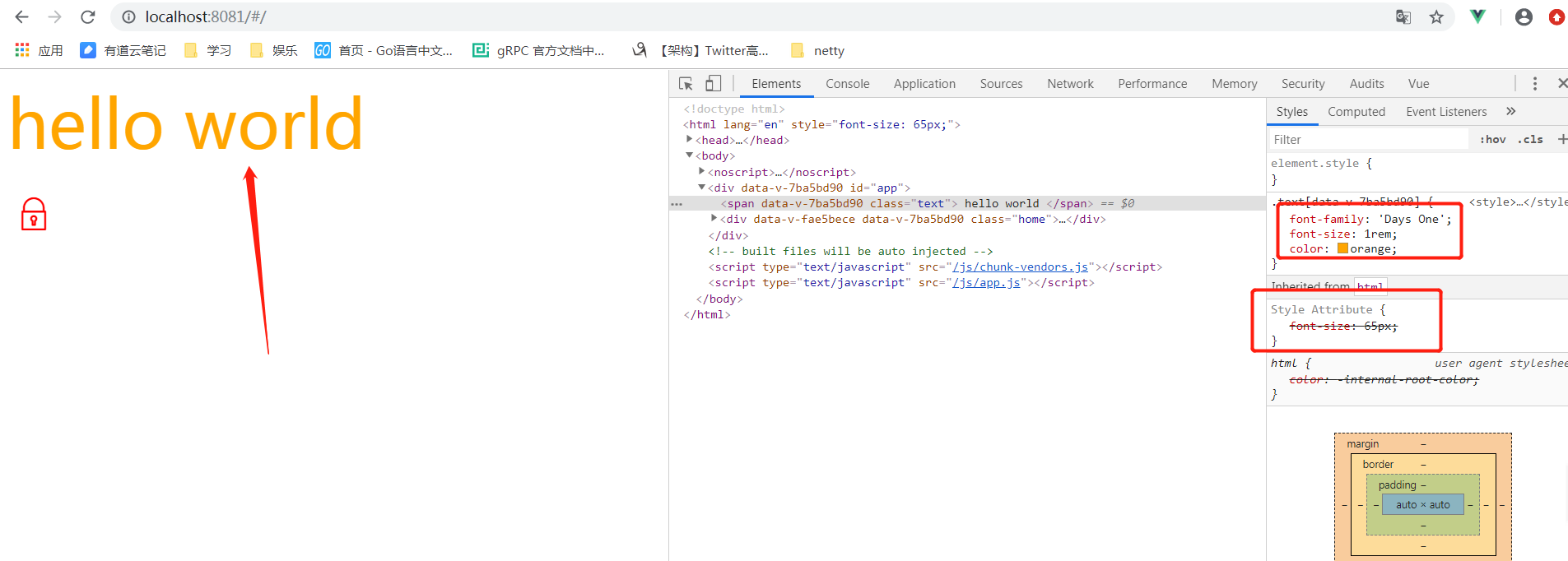Toggle the .cls class editor
Viewport: 1568px width, 561px height.
1530,140
